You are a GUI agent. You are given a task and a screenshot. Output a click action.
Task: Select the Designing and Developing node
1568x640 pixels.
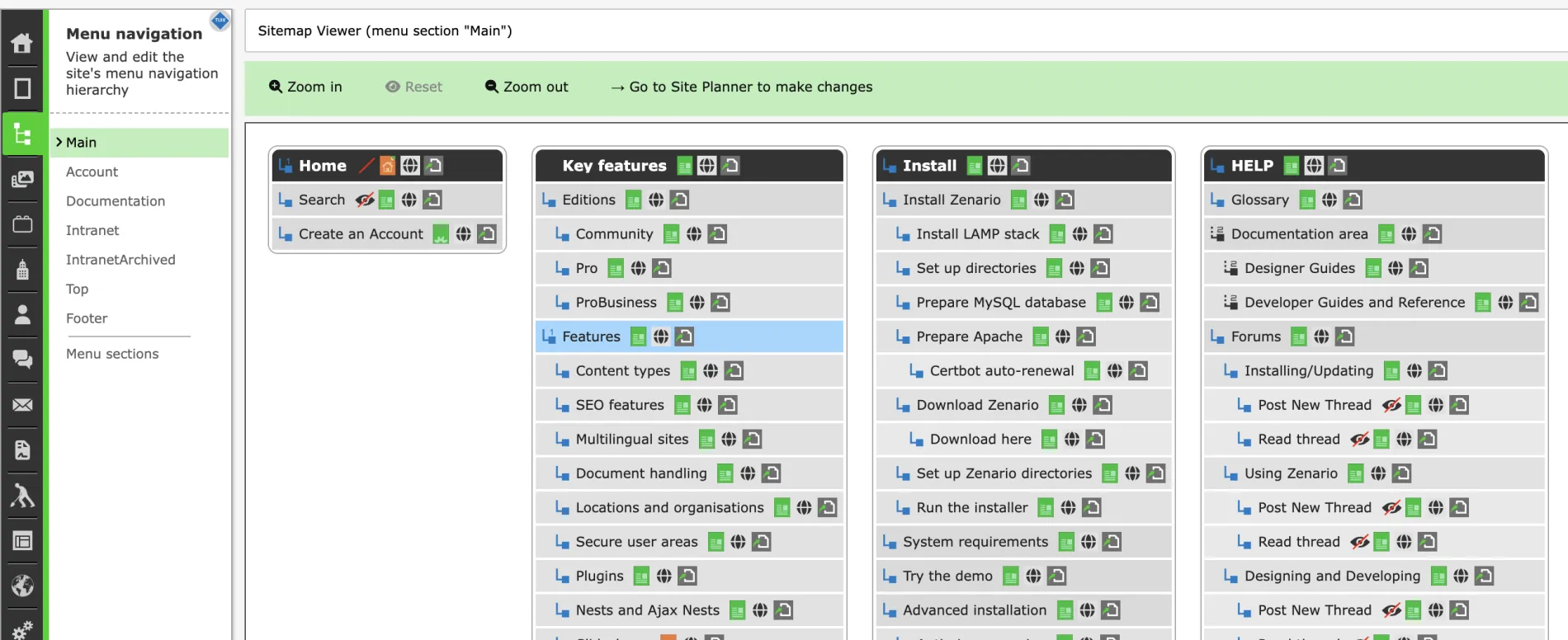[x=1332, y=576]
